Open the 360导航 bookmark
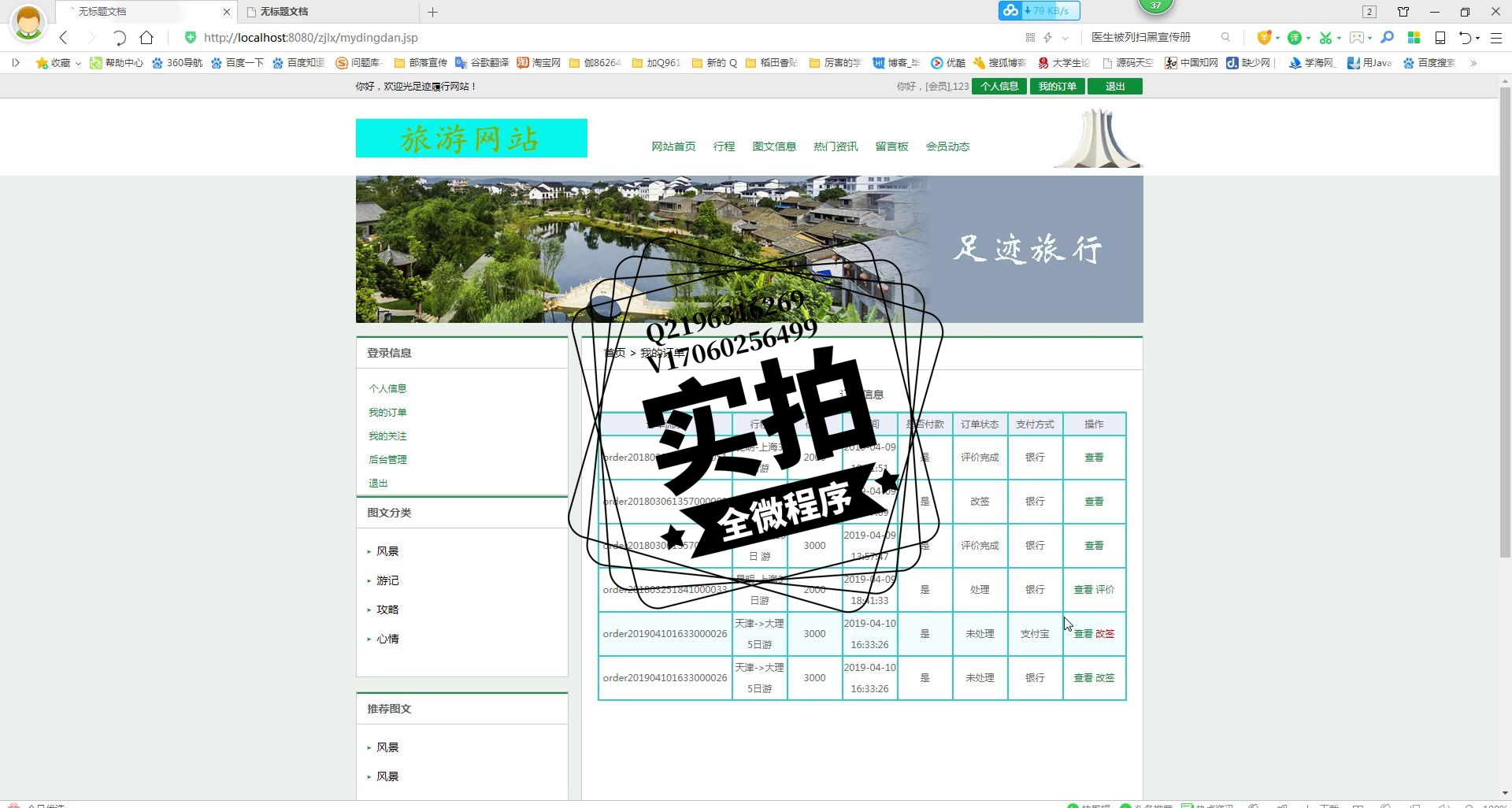Screen dimensions: 1512x808 (x=177, y=62)
